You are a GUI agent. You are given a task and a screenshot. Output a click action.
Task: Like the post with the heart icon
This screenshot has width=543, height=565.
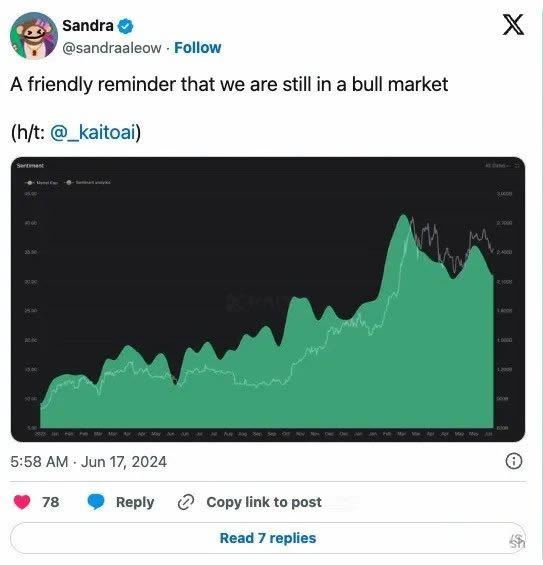point(22,502)
